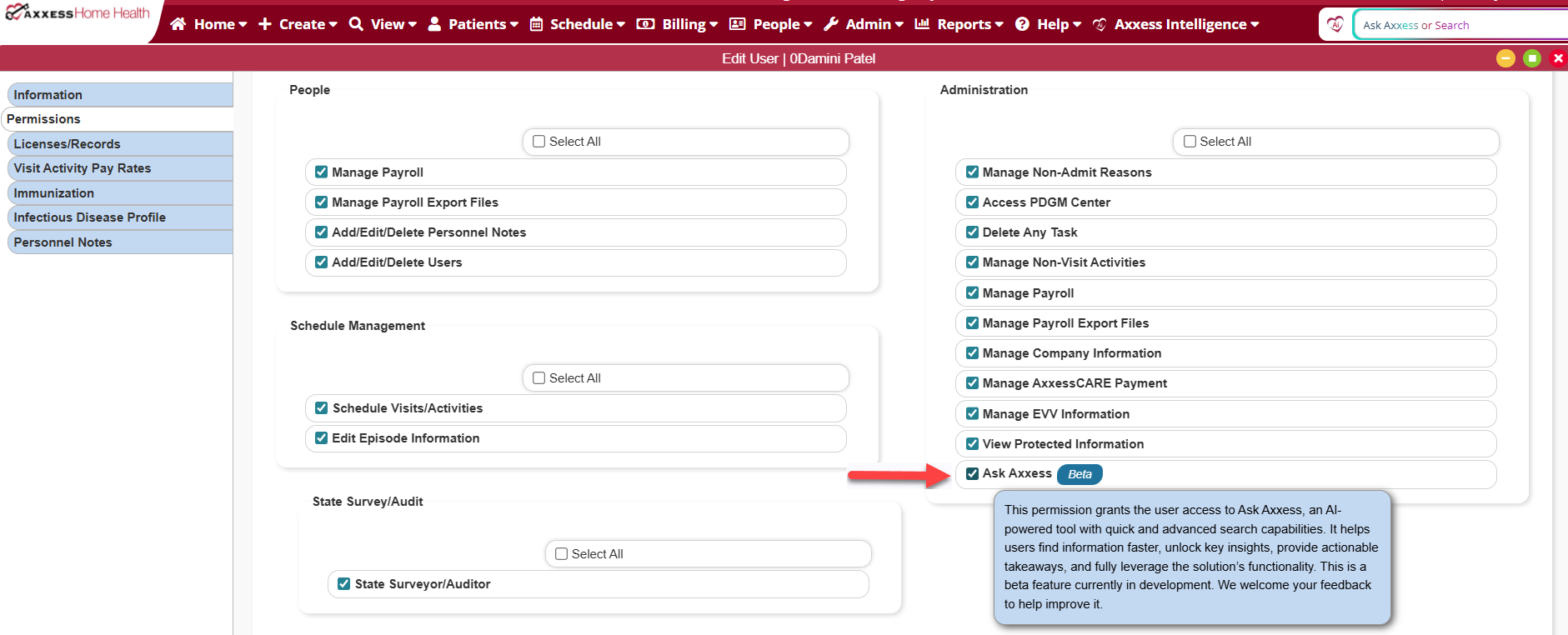Click the Ask Axxess search field

pyautogui.click(x=1459, y=25)
